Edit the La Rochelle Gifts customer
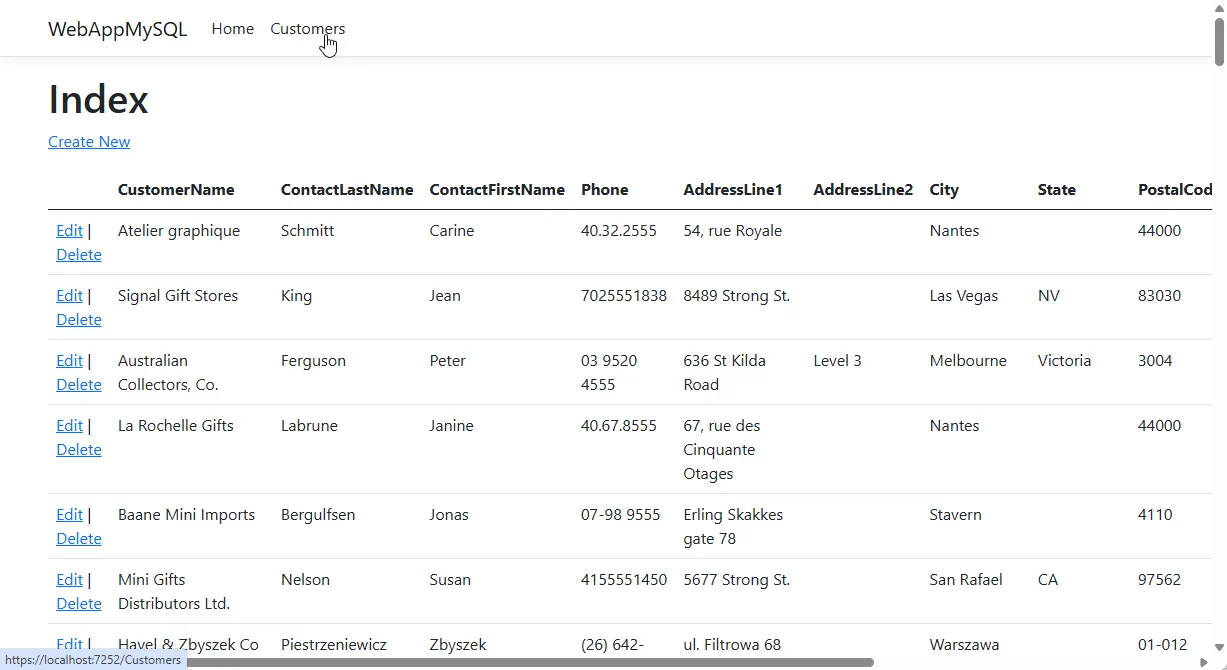Screen dimensions: 1227x670 click(x=69, y=426)
